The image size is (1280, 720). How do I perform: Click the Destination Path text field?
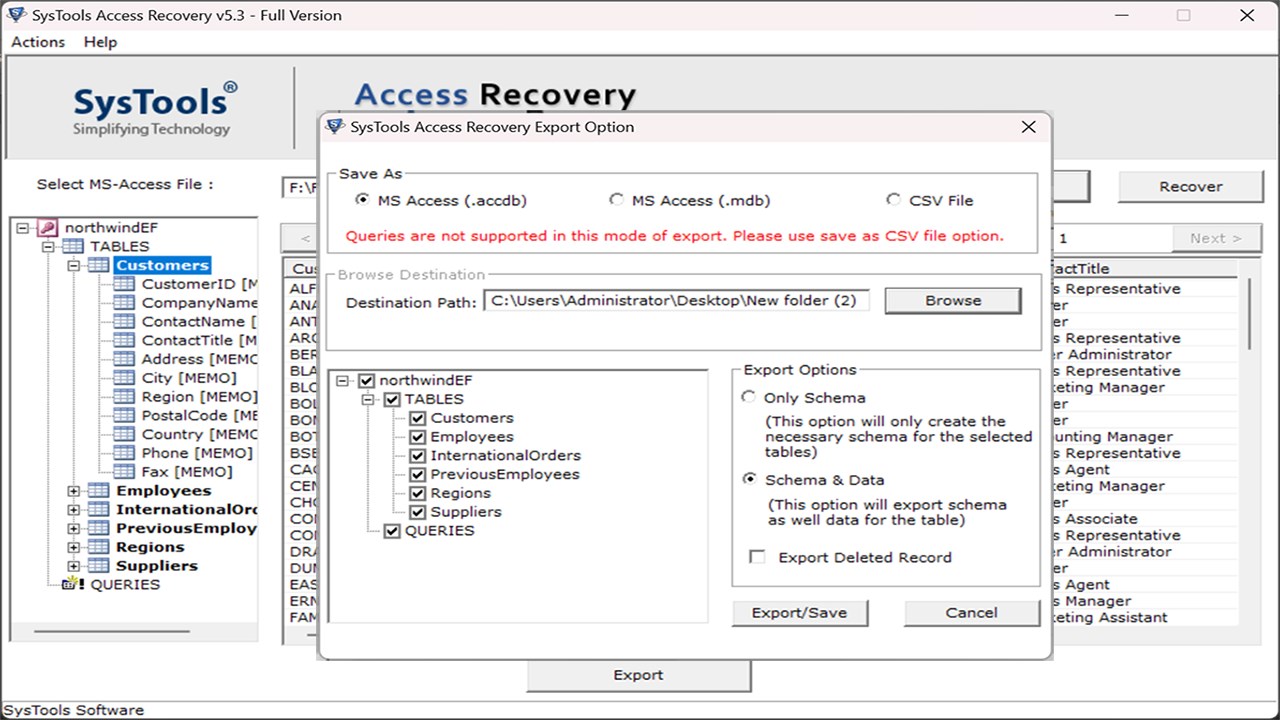pos(676,300)
